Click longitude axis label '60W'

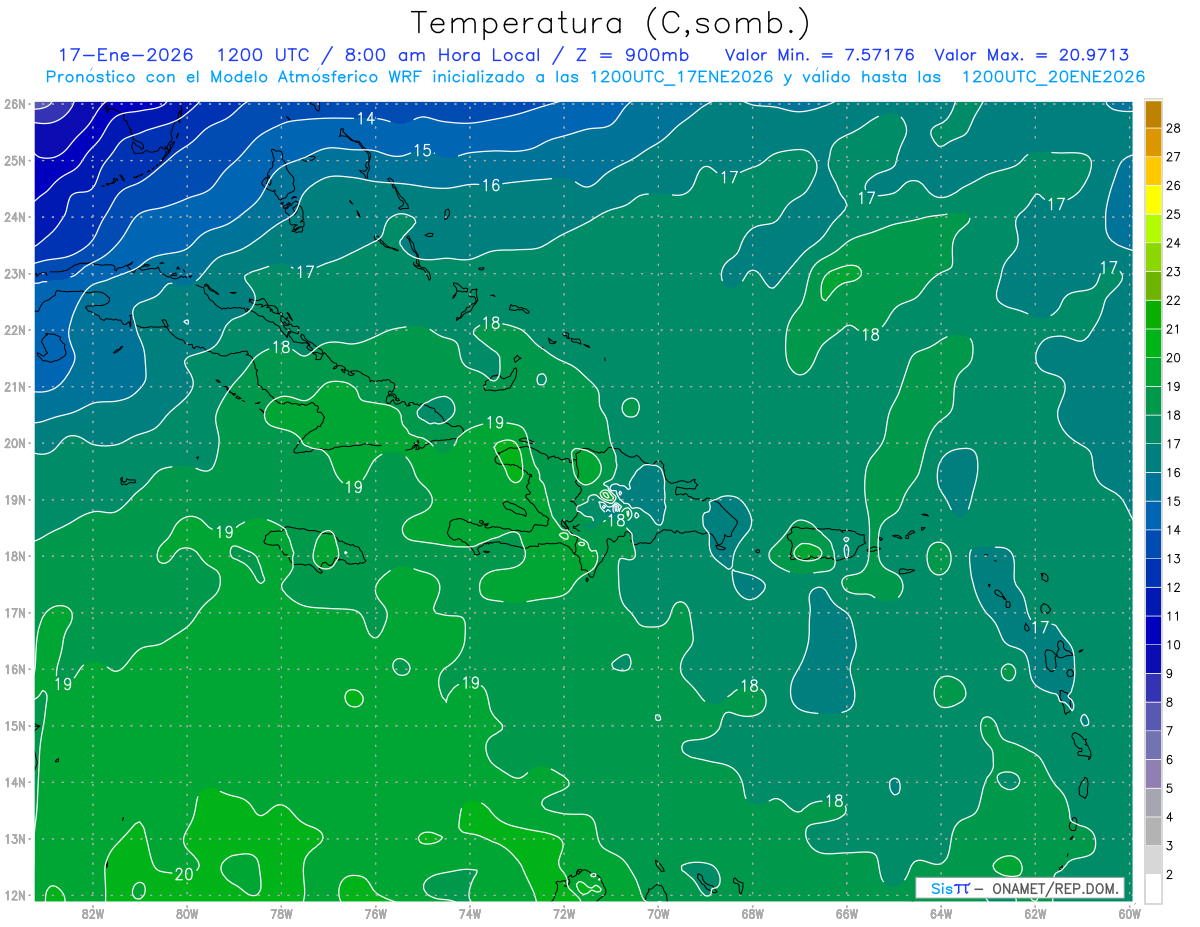pos(1130,913)
